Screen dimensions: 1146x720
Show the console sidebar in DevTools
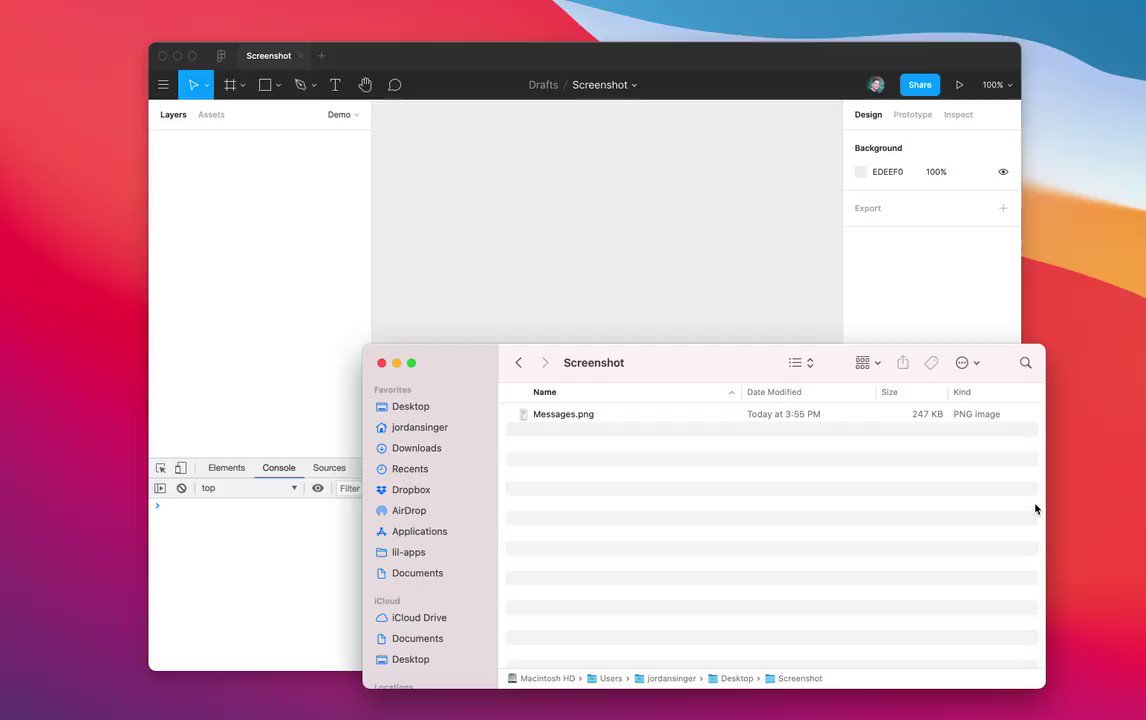(x=160, y=488)
